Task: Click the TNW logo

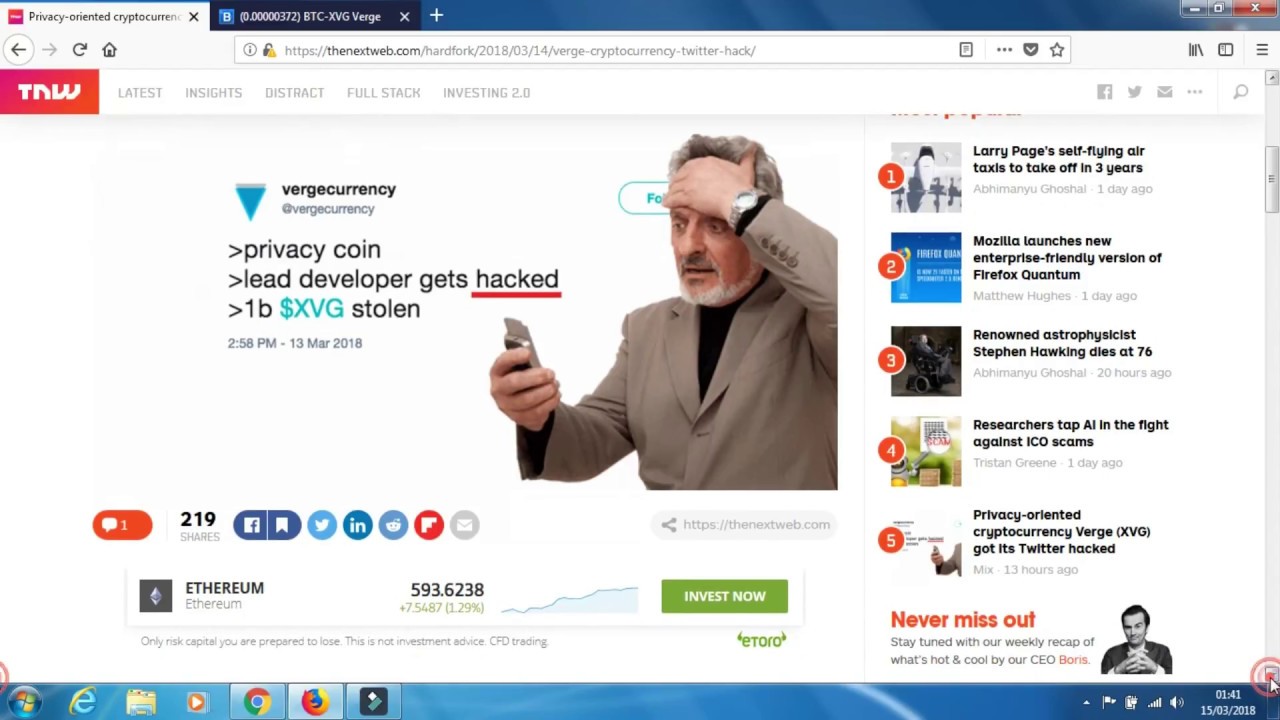Action: coord(49,92)
